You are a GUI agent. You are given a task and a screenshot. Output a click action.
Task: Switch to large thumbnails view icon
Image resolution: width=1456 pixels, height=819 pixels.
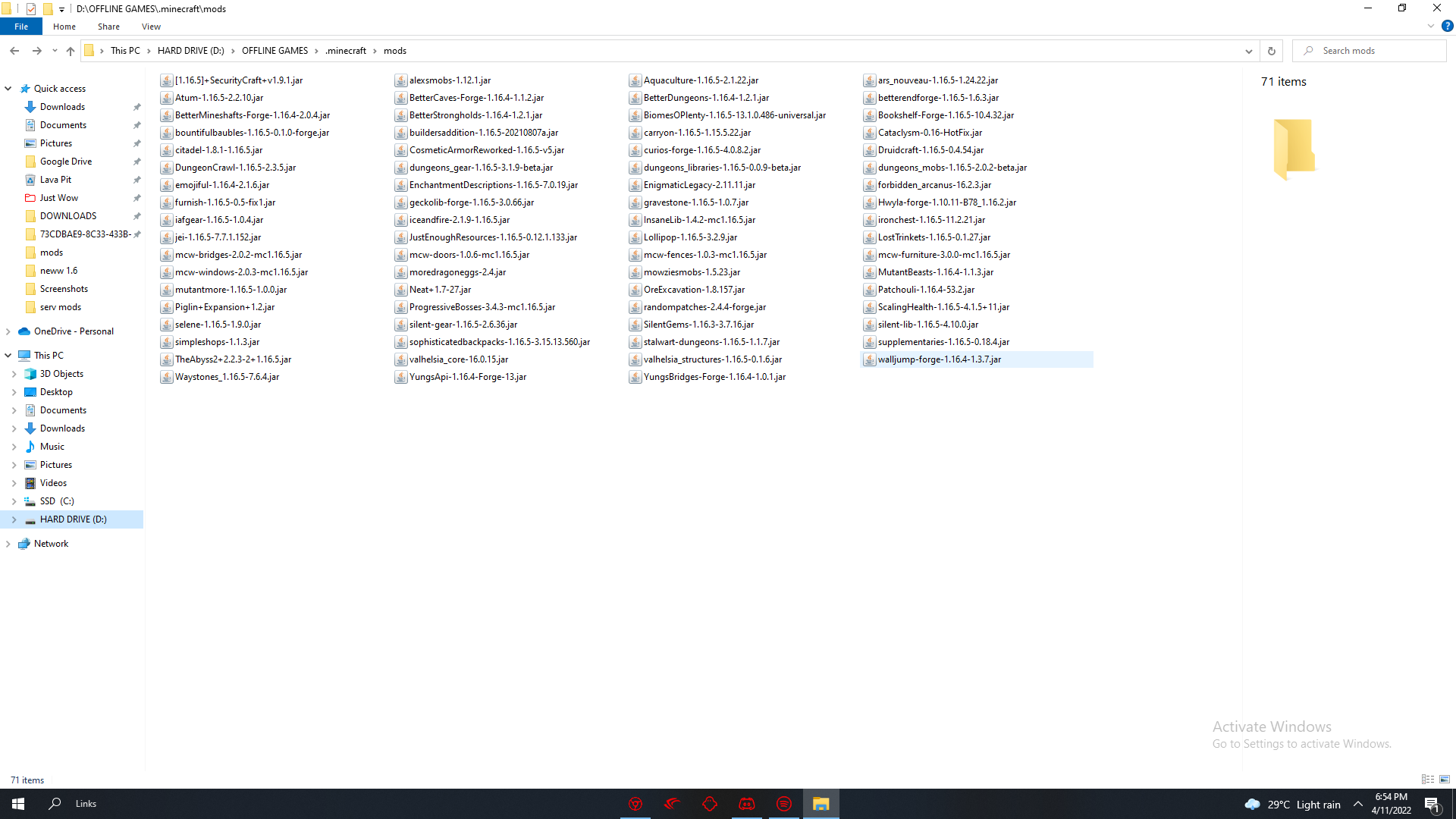[x=1445, y=780]
